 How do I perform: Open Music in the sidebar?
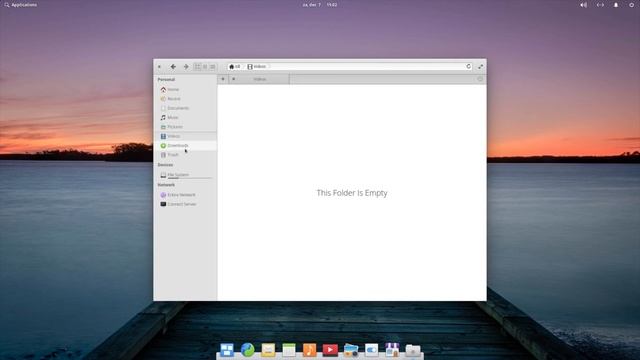(186, 118)
